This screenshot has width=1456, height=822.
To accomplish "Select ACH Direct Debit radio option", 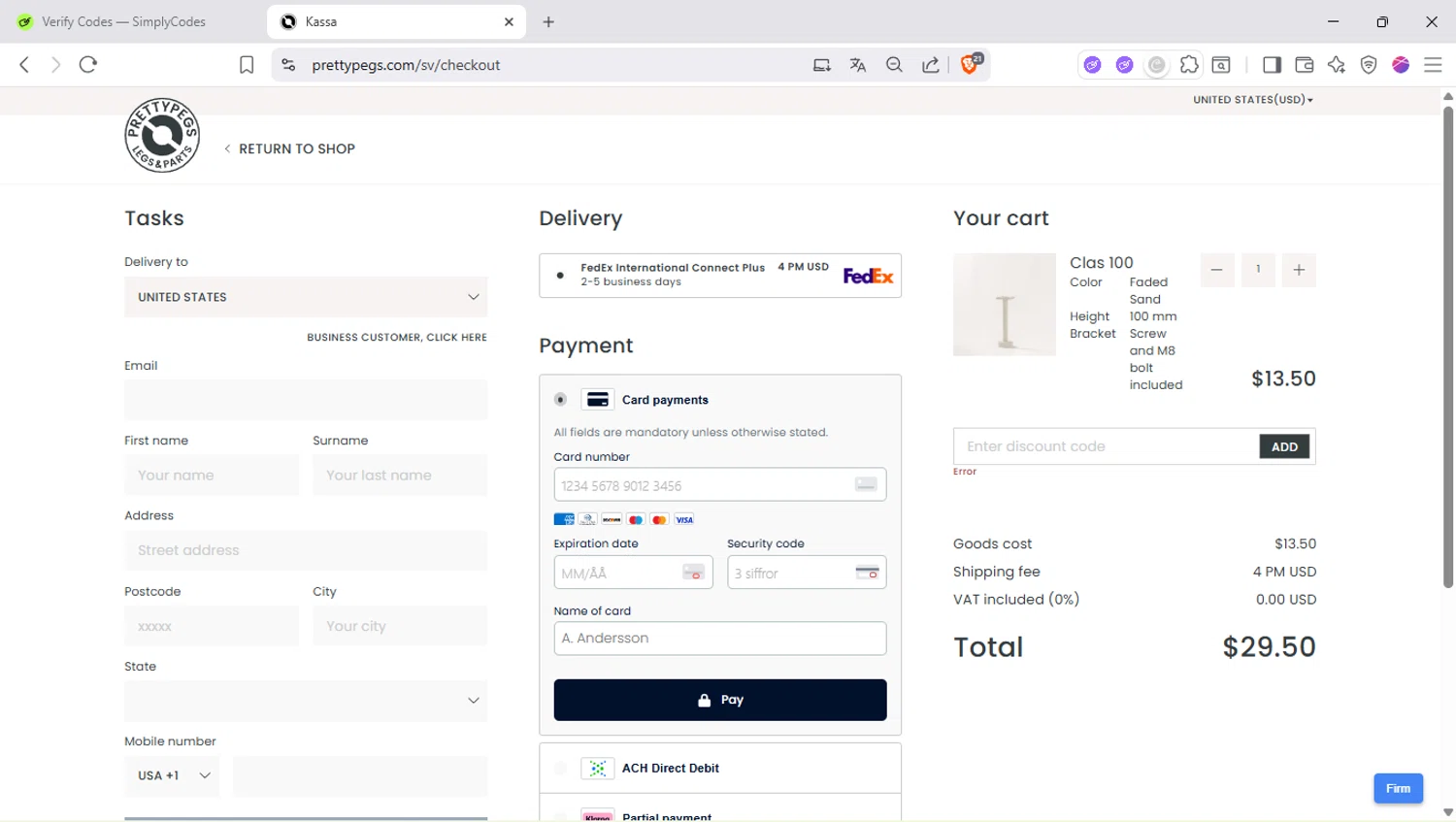I will click(560, 769).
